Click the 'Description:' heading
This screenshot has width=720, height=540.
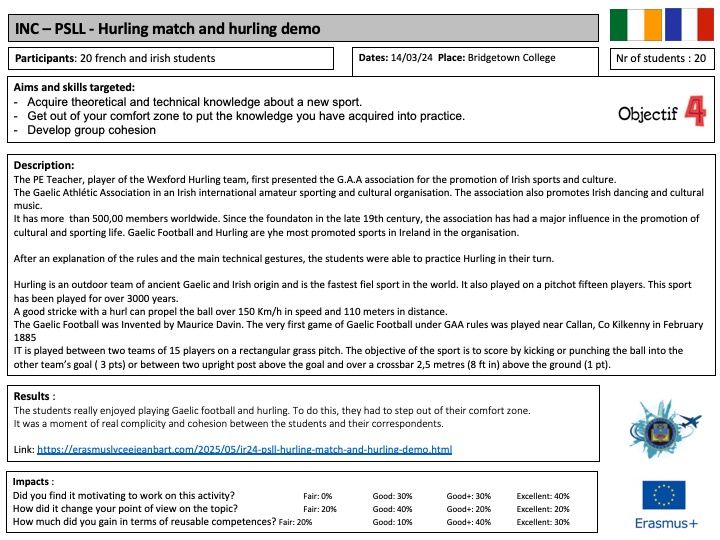tap(44, 165)
